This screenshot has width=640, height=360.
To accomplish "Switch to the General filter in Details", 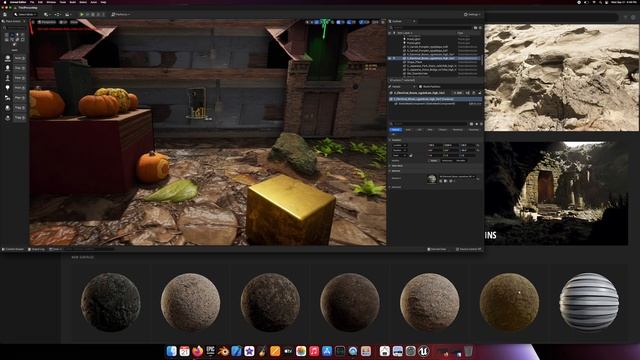I will click(396, 129).
